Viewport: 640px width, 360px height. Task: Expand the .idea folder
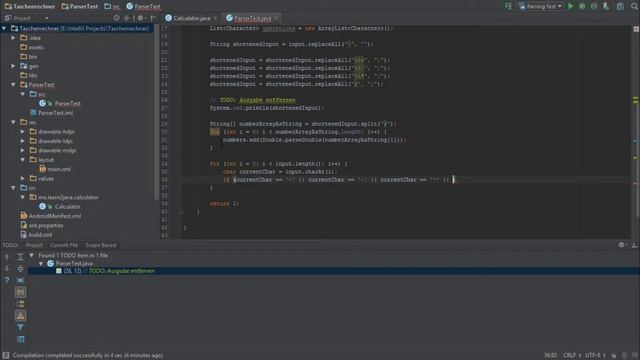[13, 38]
